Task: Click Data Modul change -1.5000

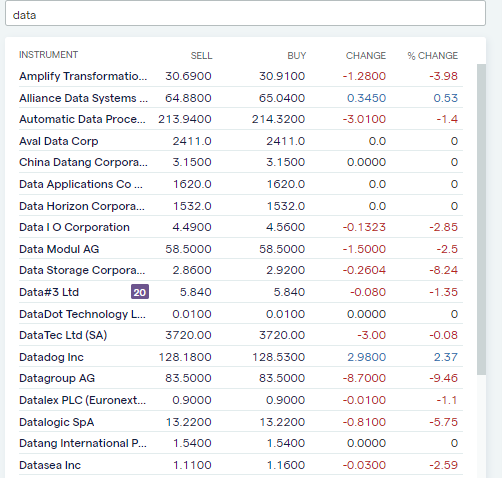Action: 364,249
